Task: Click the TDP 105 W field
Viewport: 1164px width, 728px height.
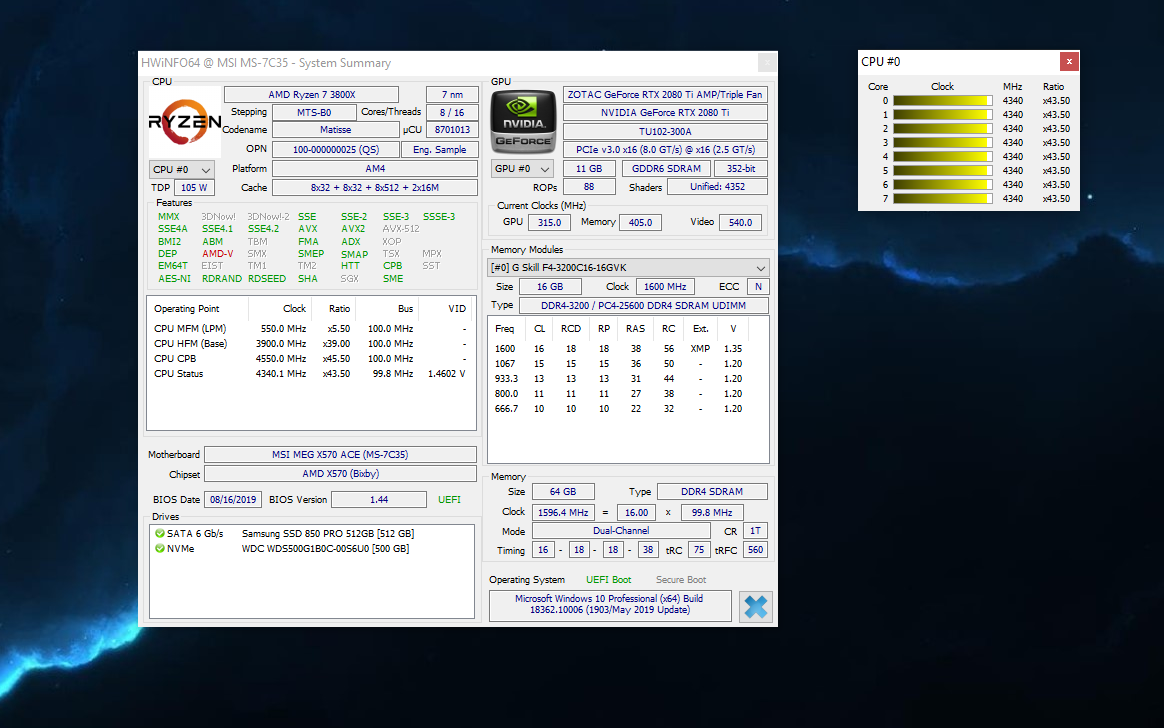Action: pos(194,188)
